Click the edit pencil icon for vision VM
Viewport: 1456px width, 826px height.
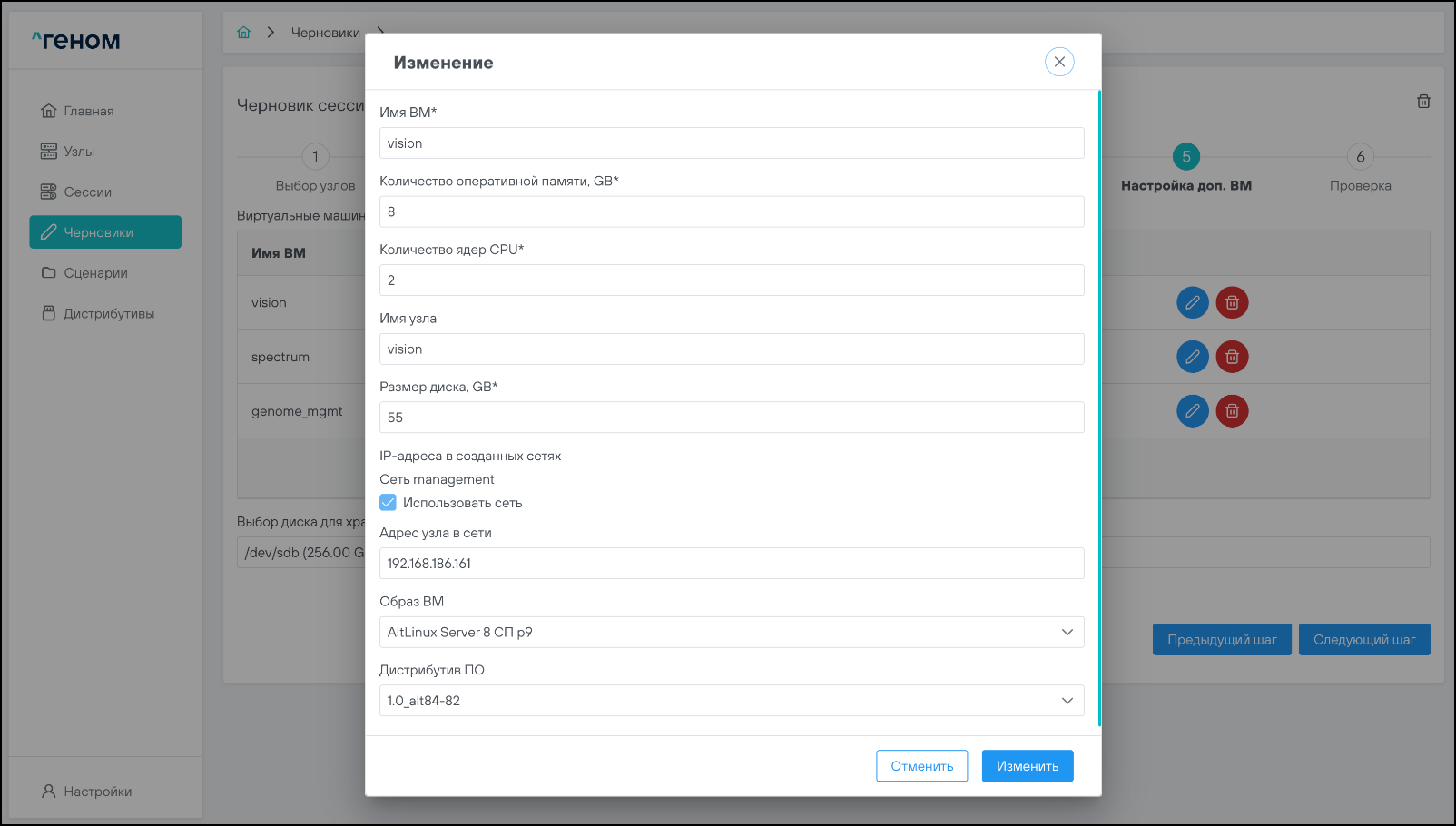tap(1192, 302)
